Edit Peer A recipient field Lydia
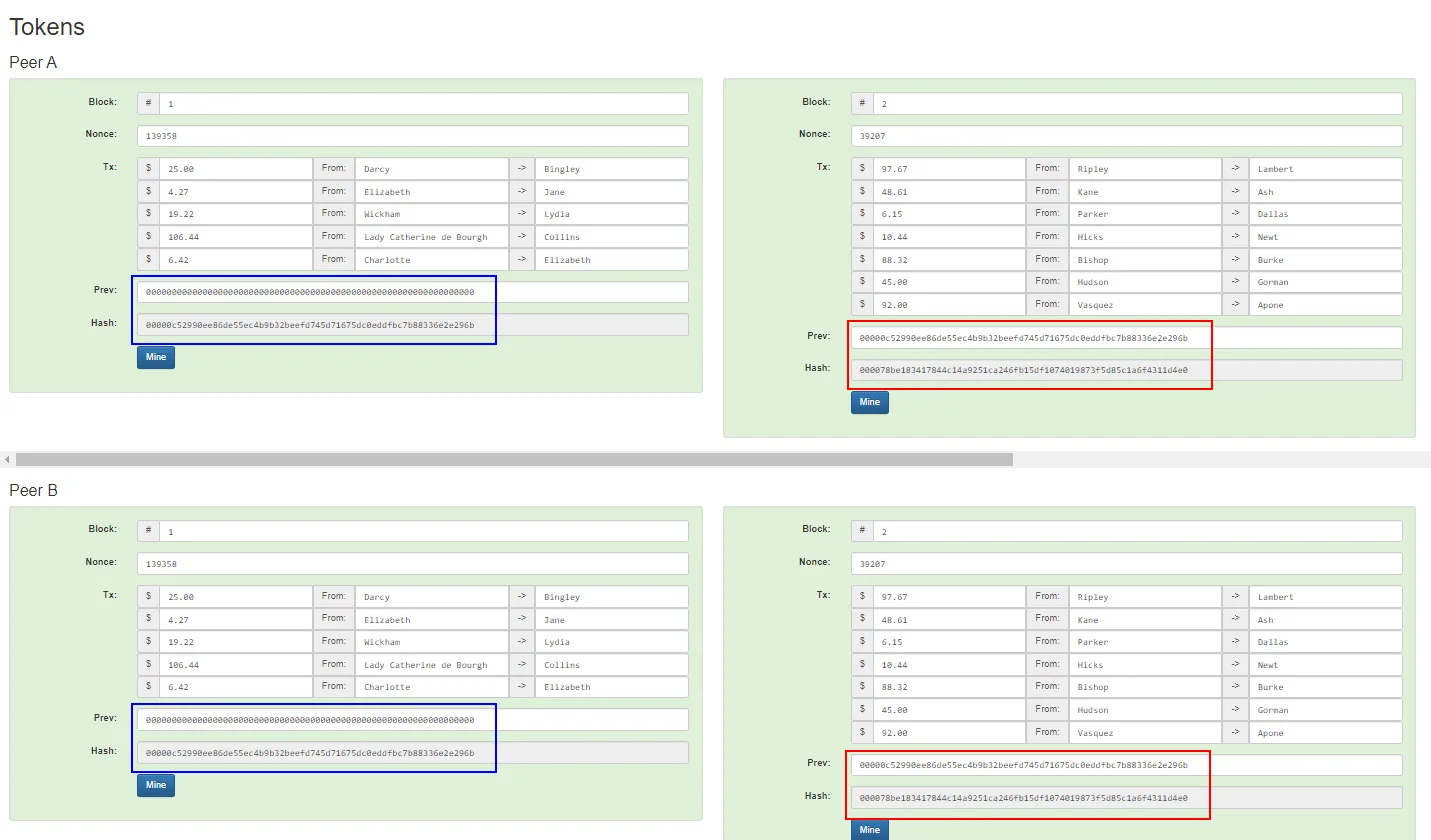Image resolution: width=1431 pixels, height=840 pixels. pyautogui.click(x=612, y=214)
